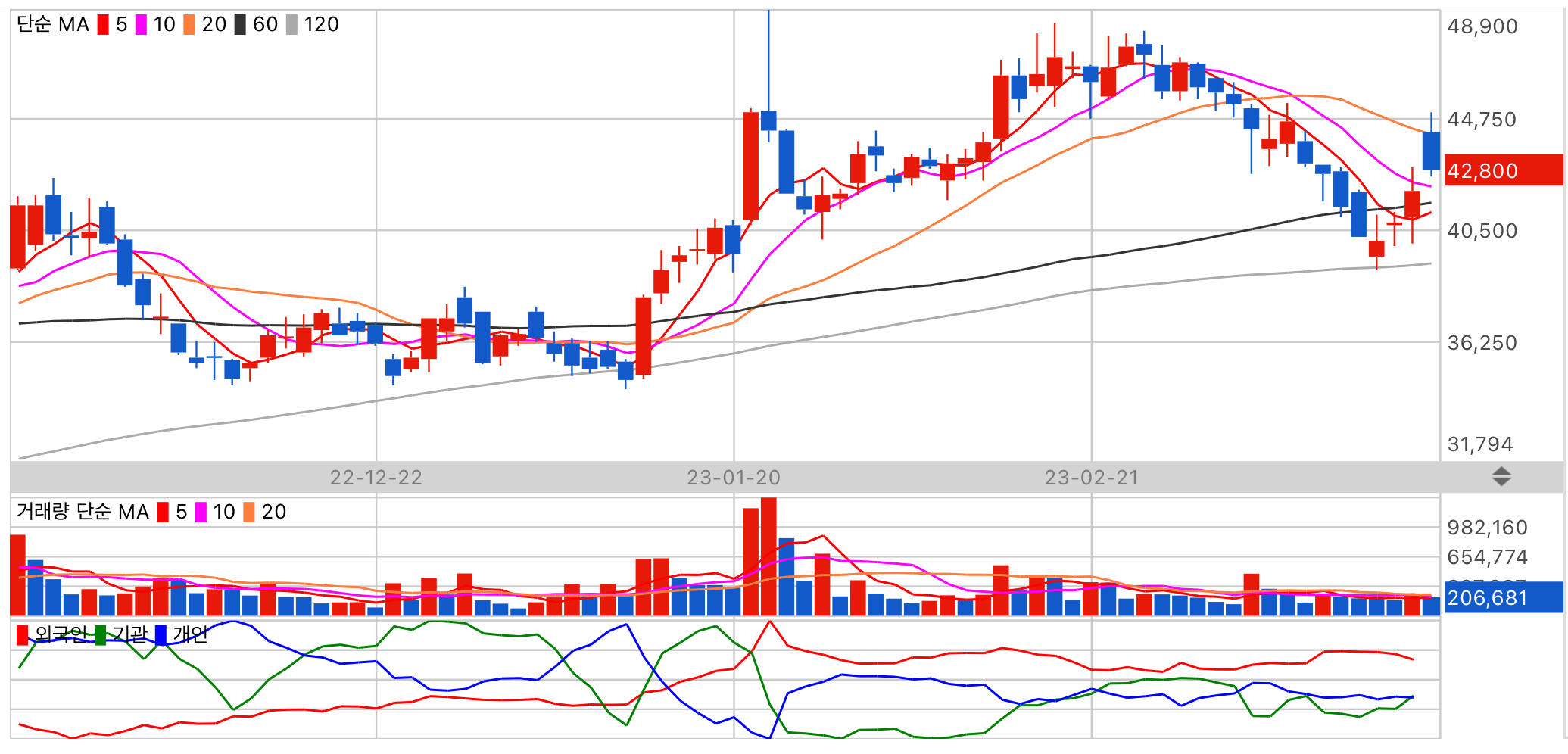
Task: Click the dark MA 60 legend swatch
Action: click(x=240, y=25)
